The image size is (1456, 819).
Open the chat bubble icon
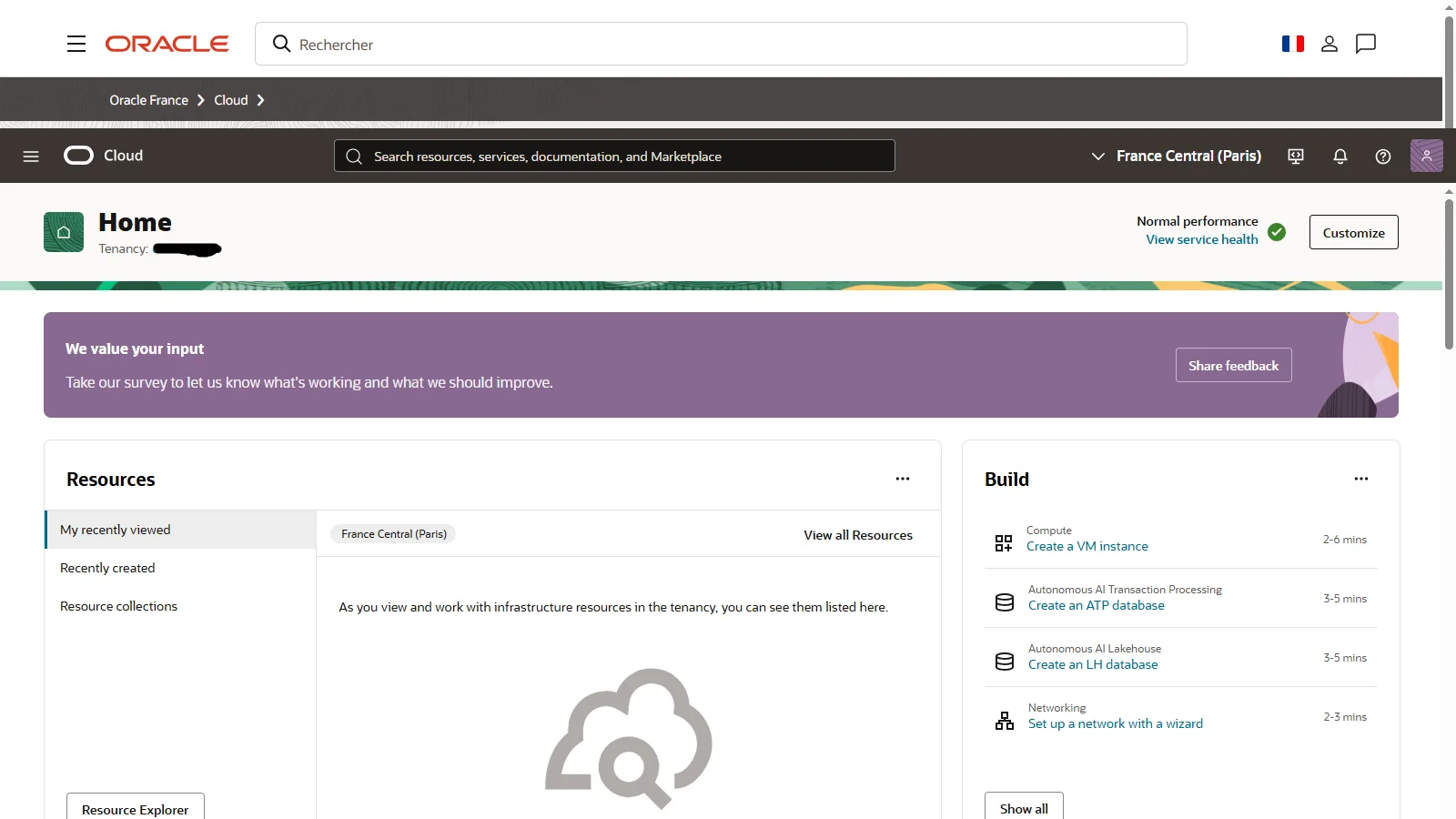pos(1365,44)
